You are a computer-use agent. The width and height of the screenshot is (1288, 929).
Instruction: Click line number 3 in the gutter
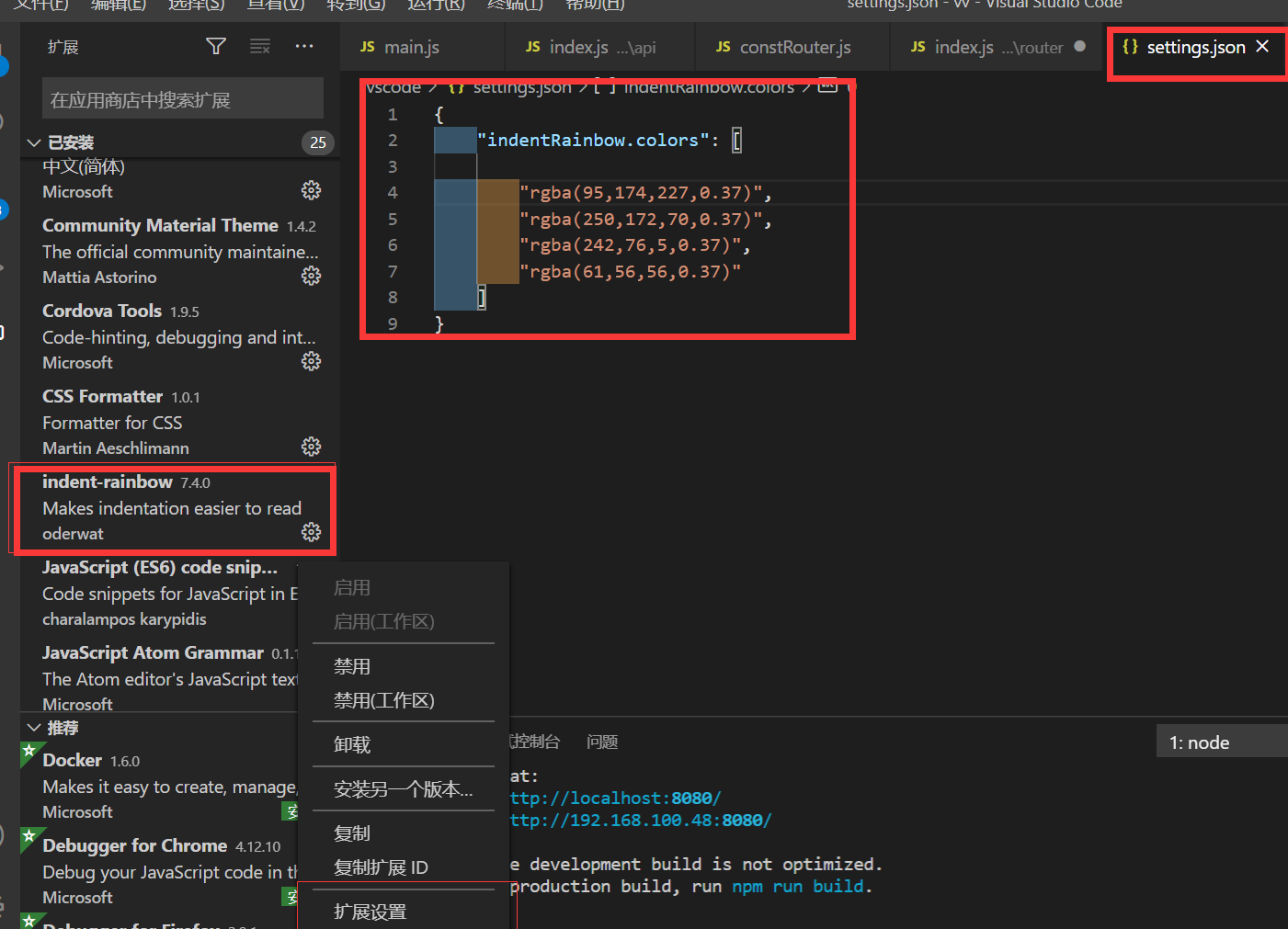393,166
